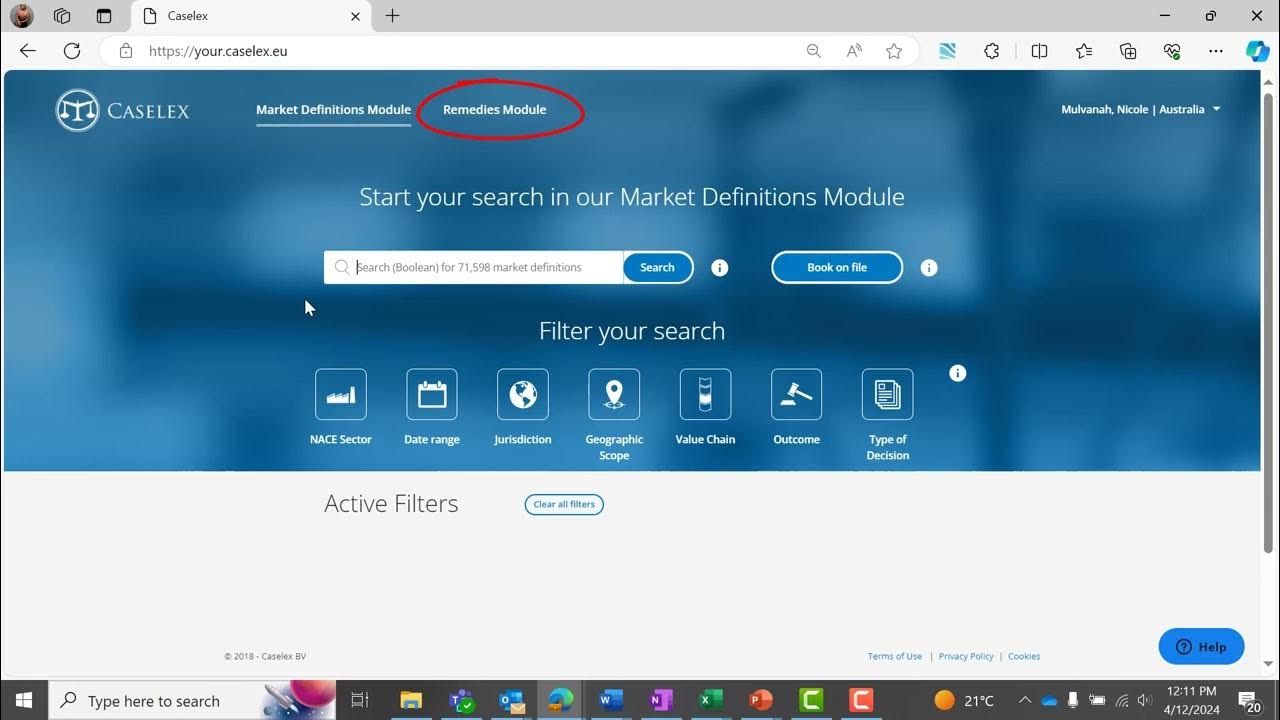Image resolution: width=1280 pixels, height=720 pixels.
Task: Open File Explorer from the taskbar
Action: pos(411,700)
